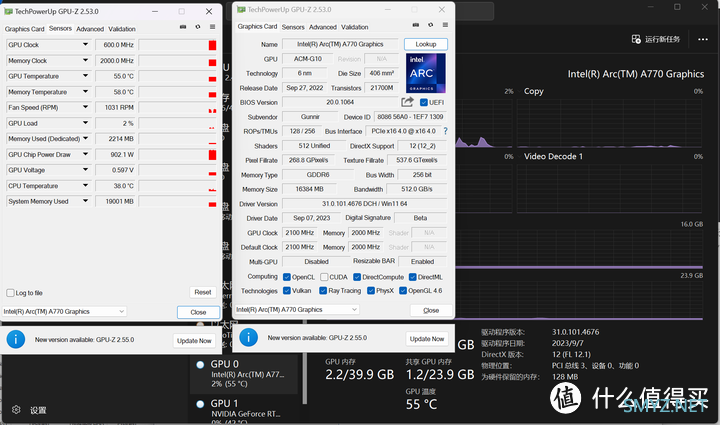Image resolution: width=720 pixels, height=425 pixels.
Task: Enable the Log to file checkbox
Action: (10, 293)
